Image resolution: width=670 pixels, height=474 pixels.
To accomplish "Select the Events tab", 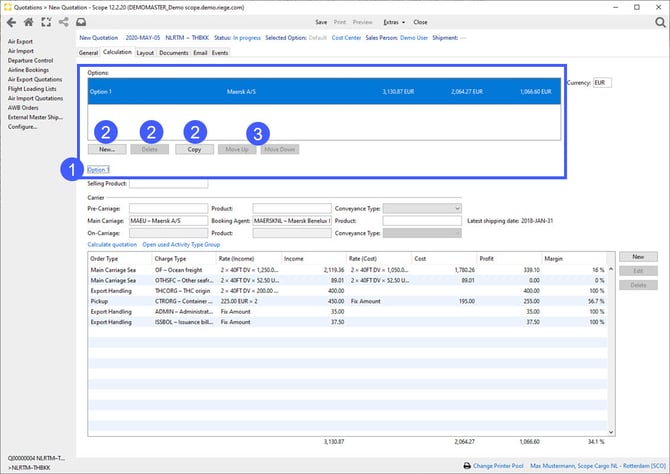I will [219, 52].
